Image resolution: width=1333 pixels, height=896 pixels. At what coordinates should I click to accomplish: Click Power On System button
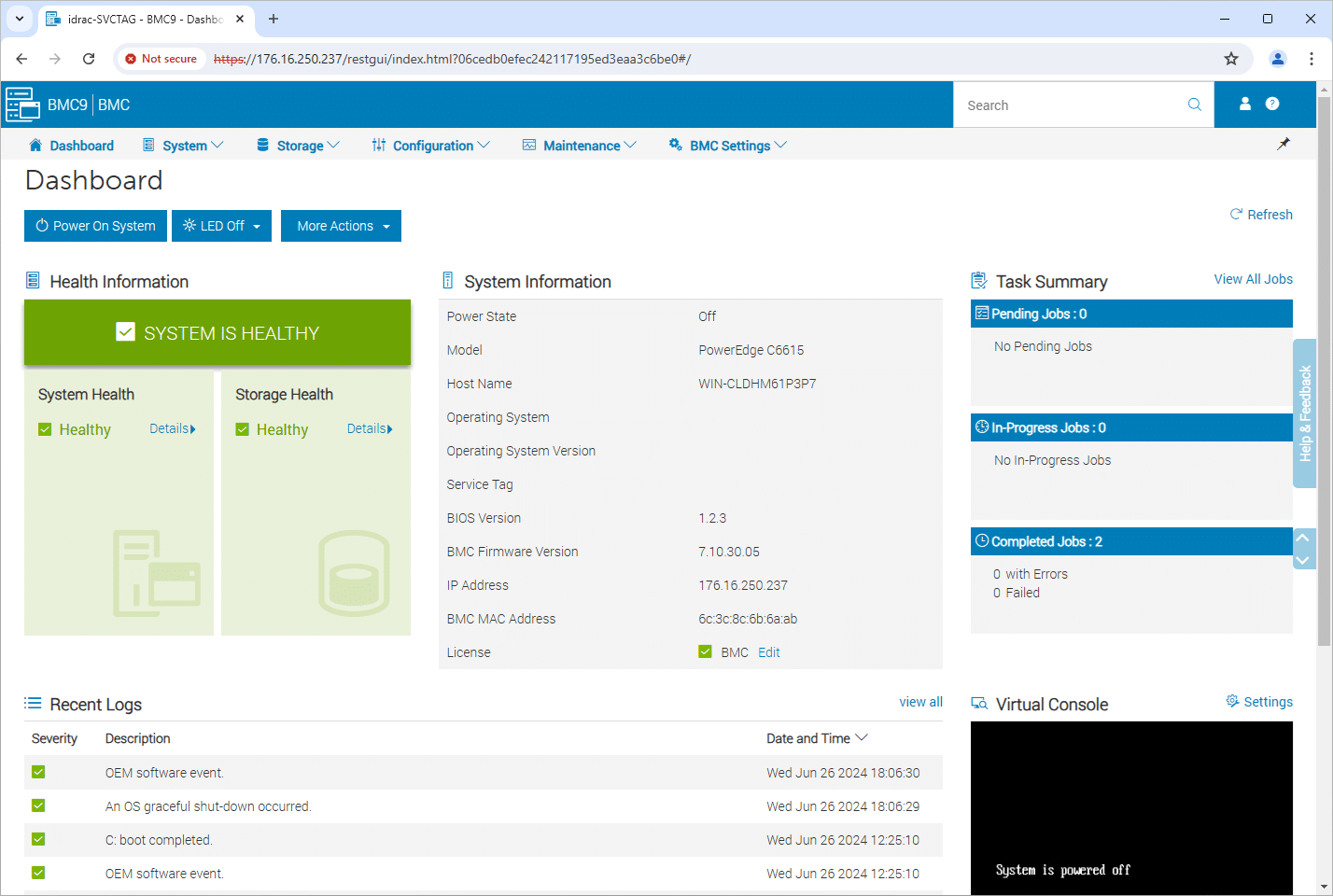[95, 226]
